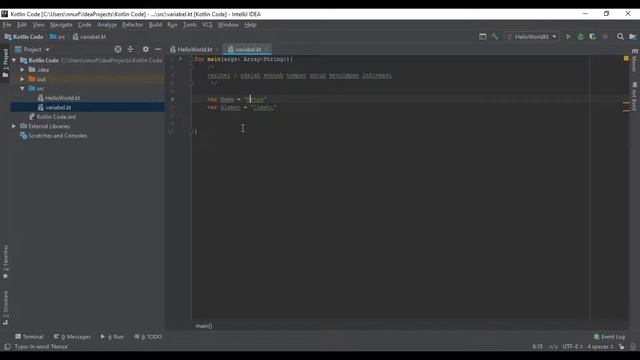
Task: Click the Build Project hammer icon
Action: coord(495,37)
